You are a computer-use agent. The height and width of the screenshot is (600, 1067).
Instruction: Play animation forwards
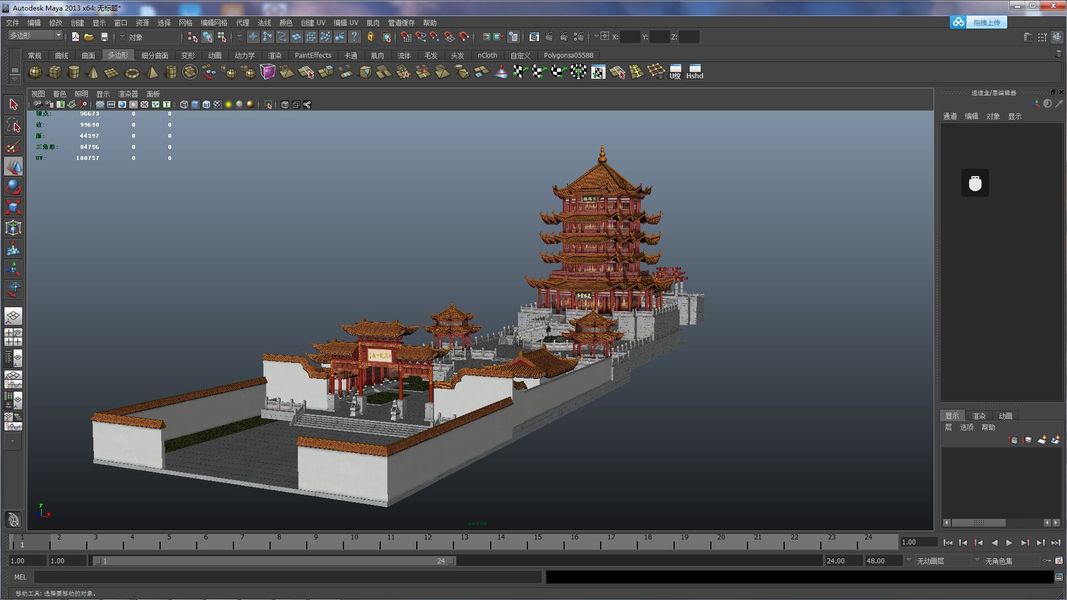(x=1009, y=542)
